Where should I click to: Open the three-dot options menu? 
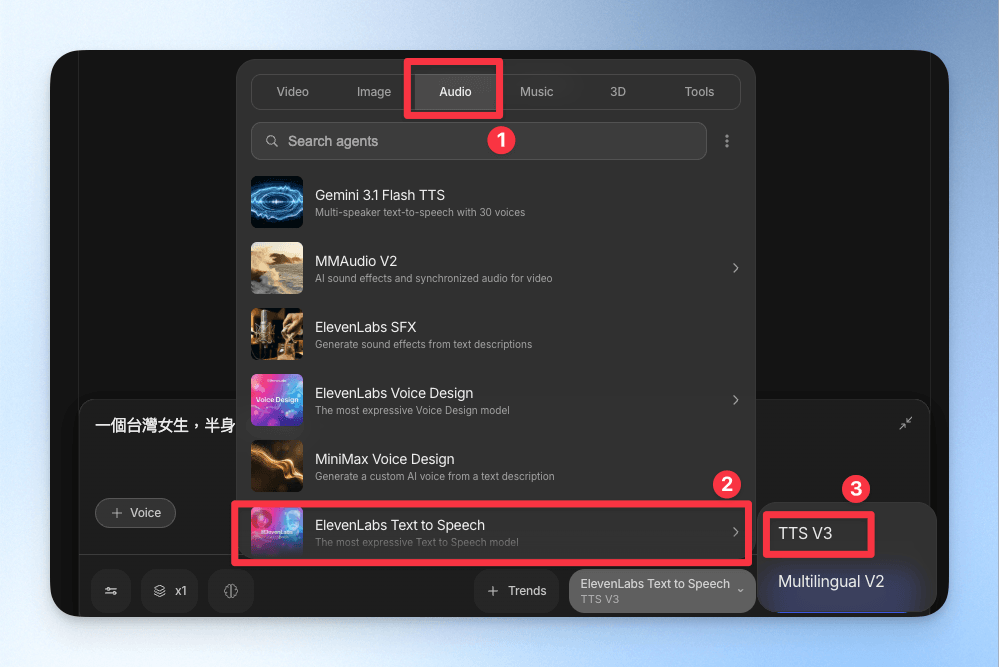[726, 141]
